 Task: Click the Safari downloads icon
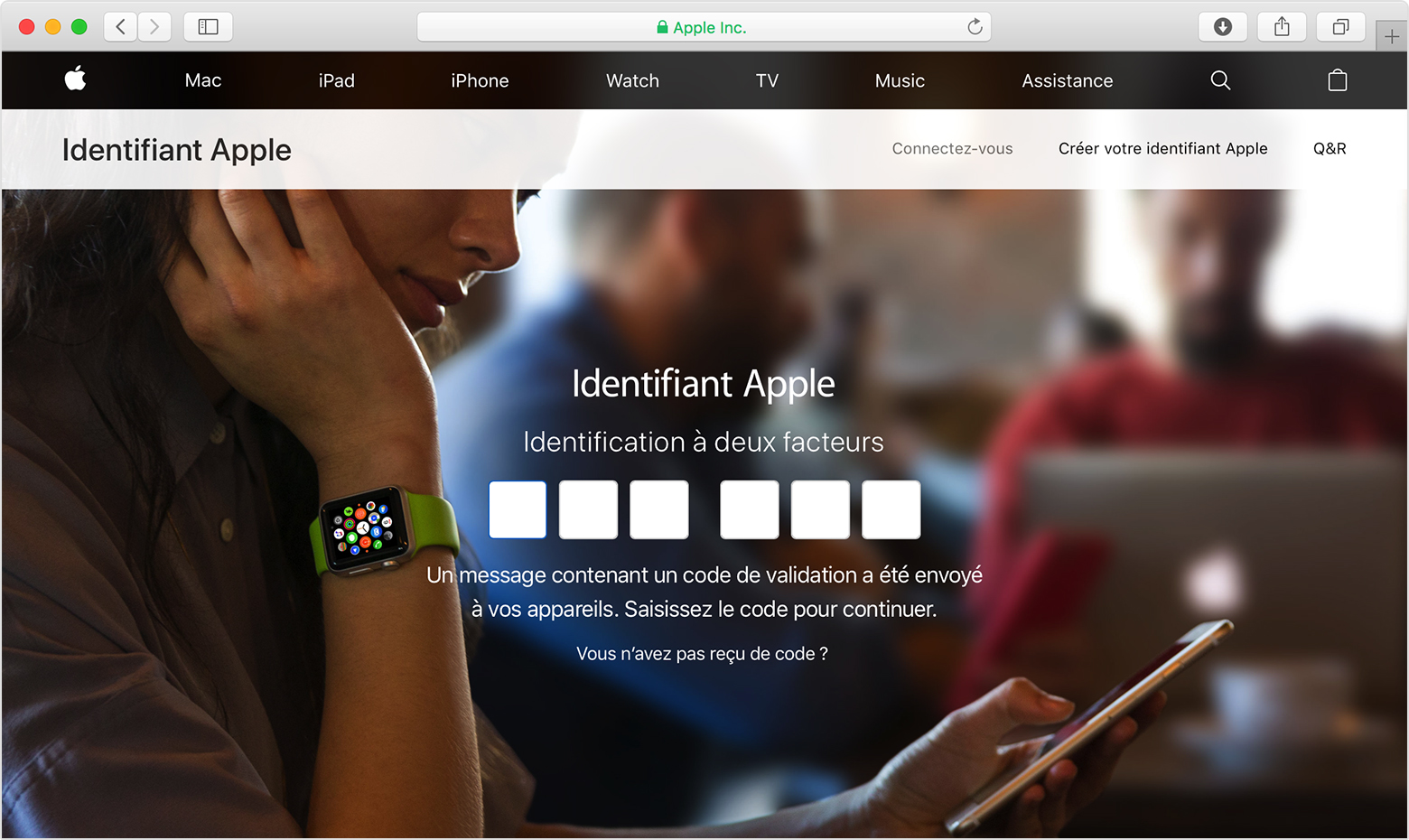(1222, 27)
